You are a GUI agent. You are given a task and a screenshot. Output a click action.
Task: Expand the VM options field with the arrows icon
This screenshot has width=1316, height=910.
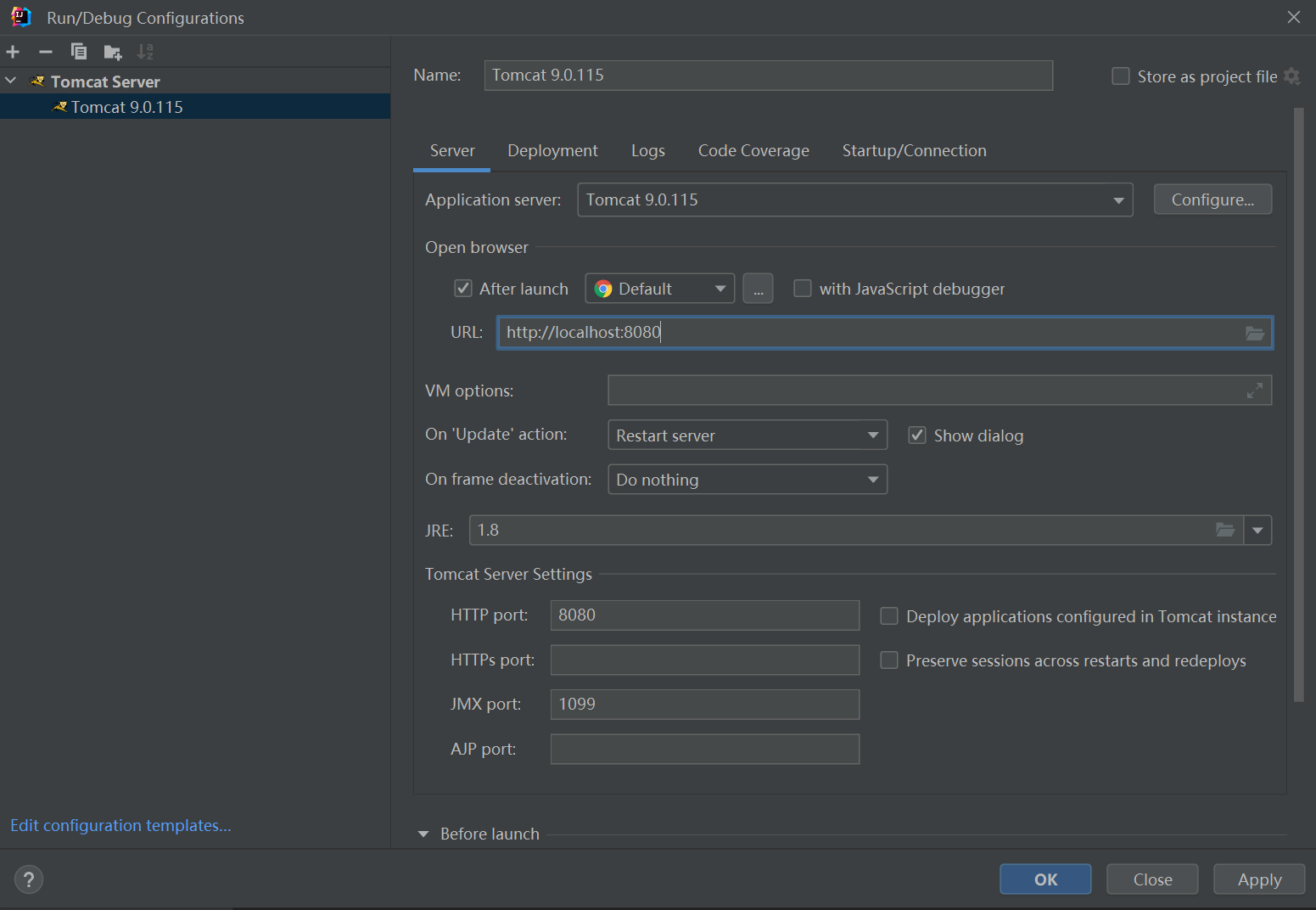point(1255,390)
